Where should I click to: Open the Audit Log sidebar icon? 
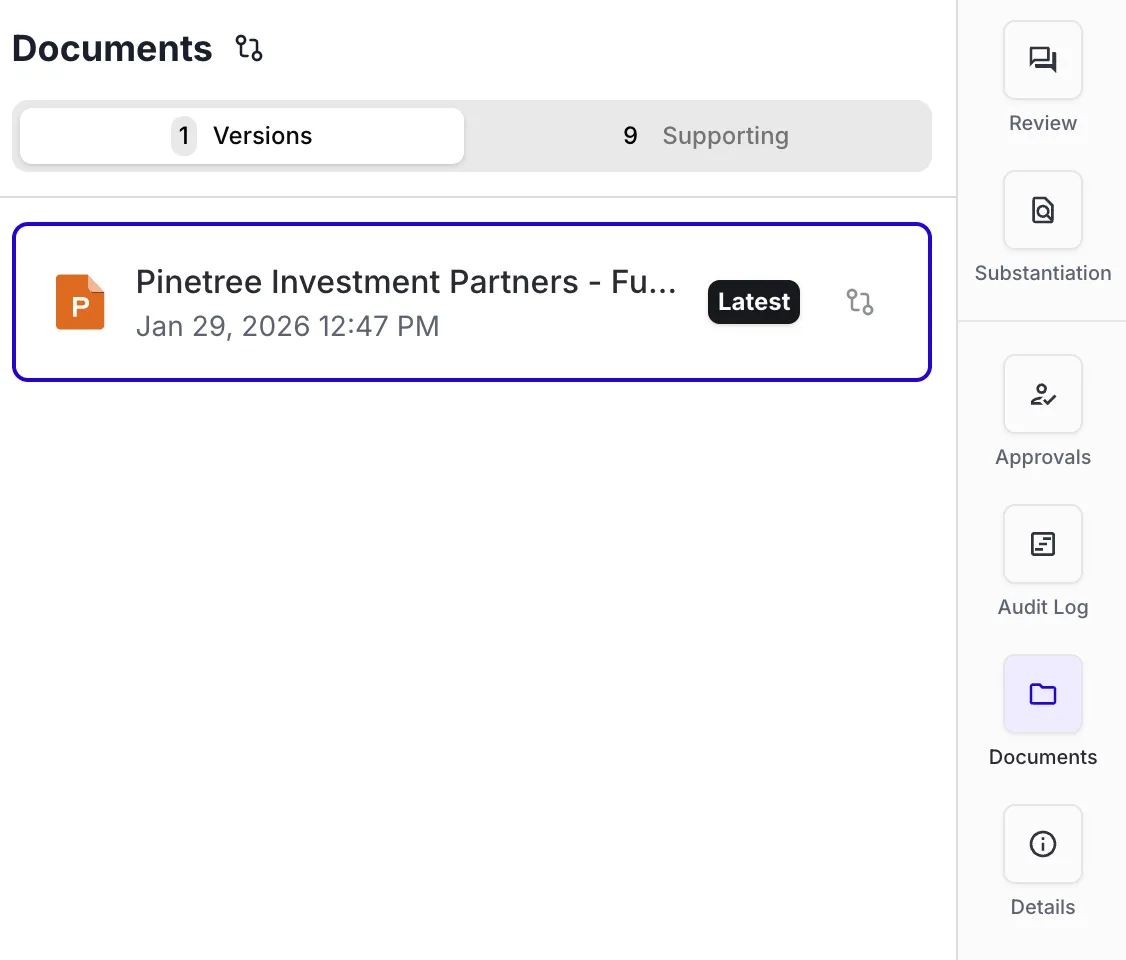[1043, 544]
